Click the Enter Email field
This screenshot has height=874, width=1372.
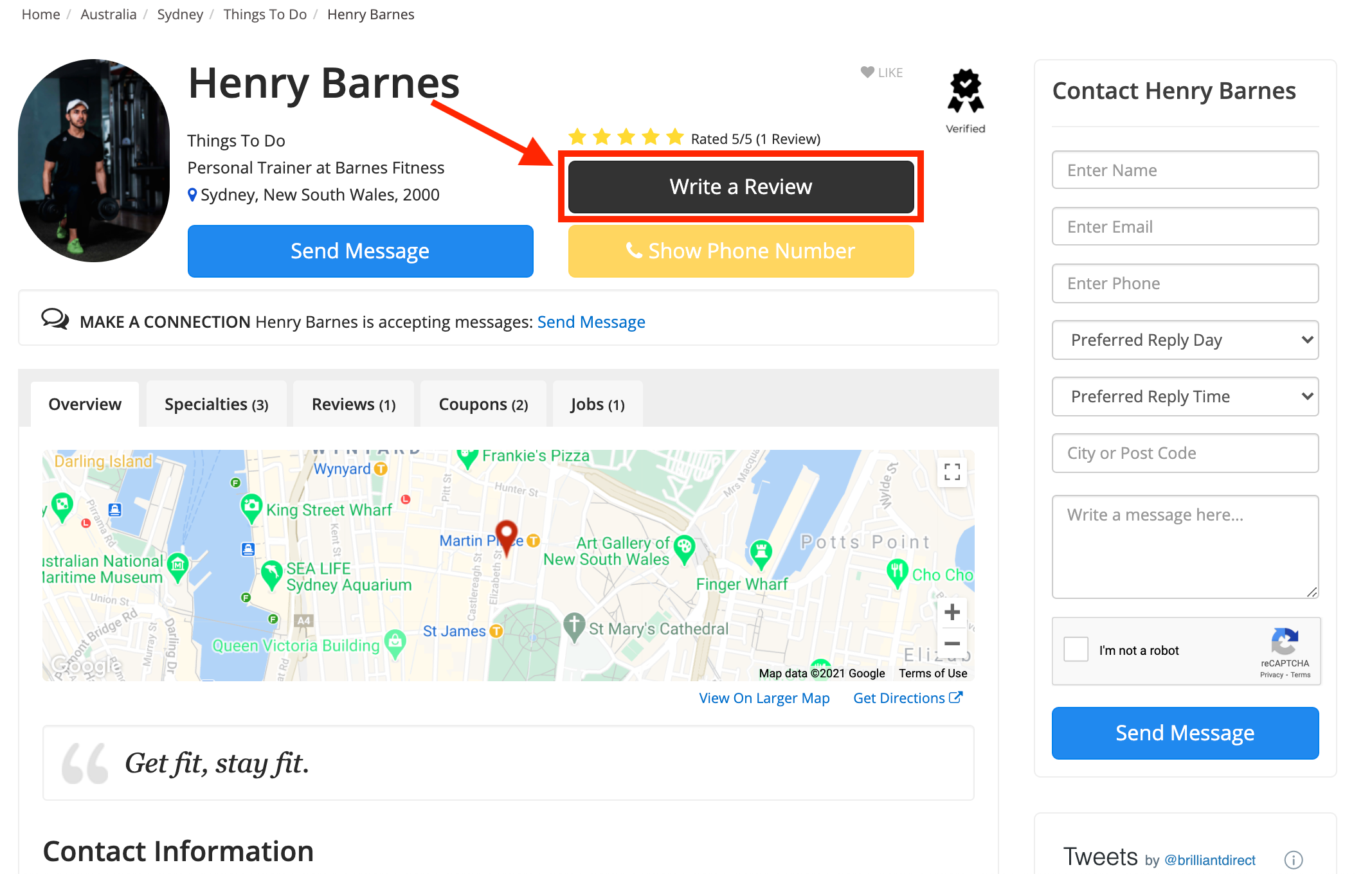pyautogui.click(x=1185, y=227)
